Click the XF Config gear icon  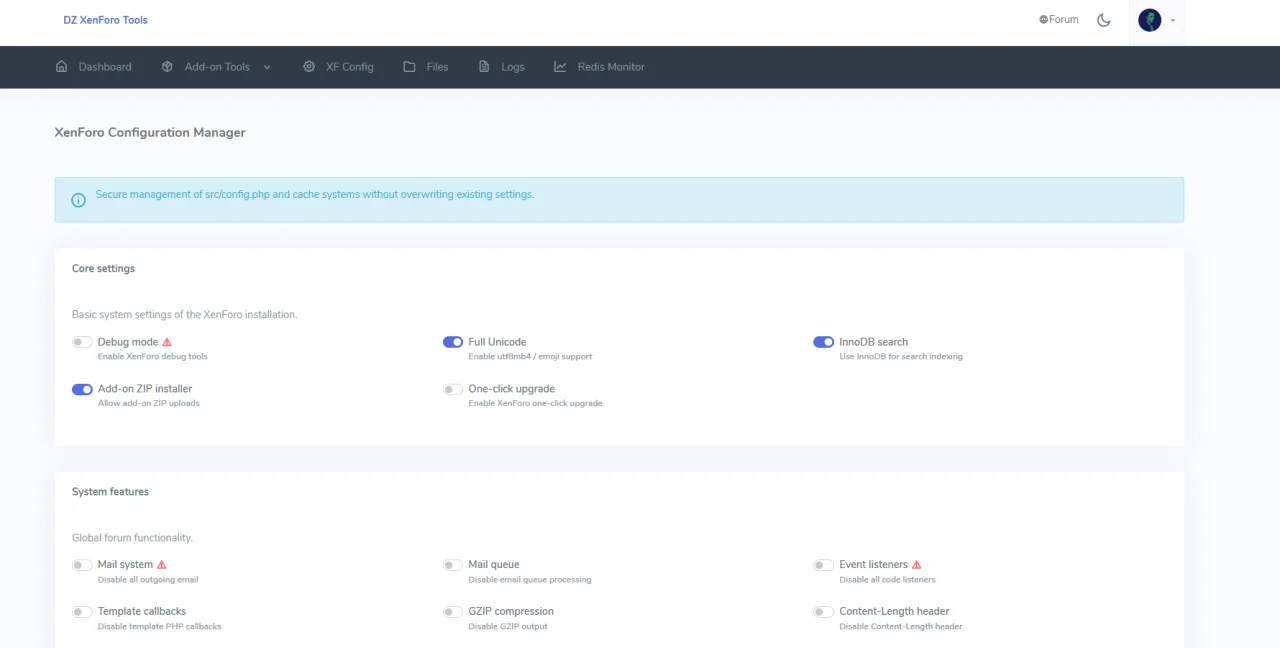point(309,67)
